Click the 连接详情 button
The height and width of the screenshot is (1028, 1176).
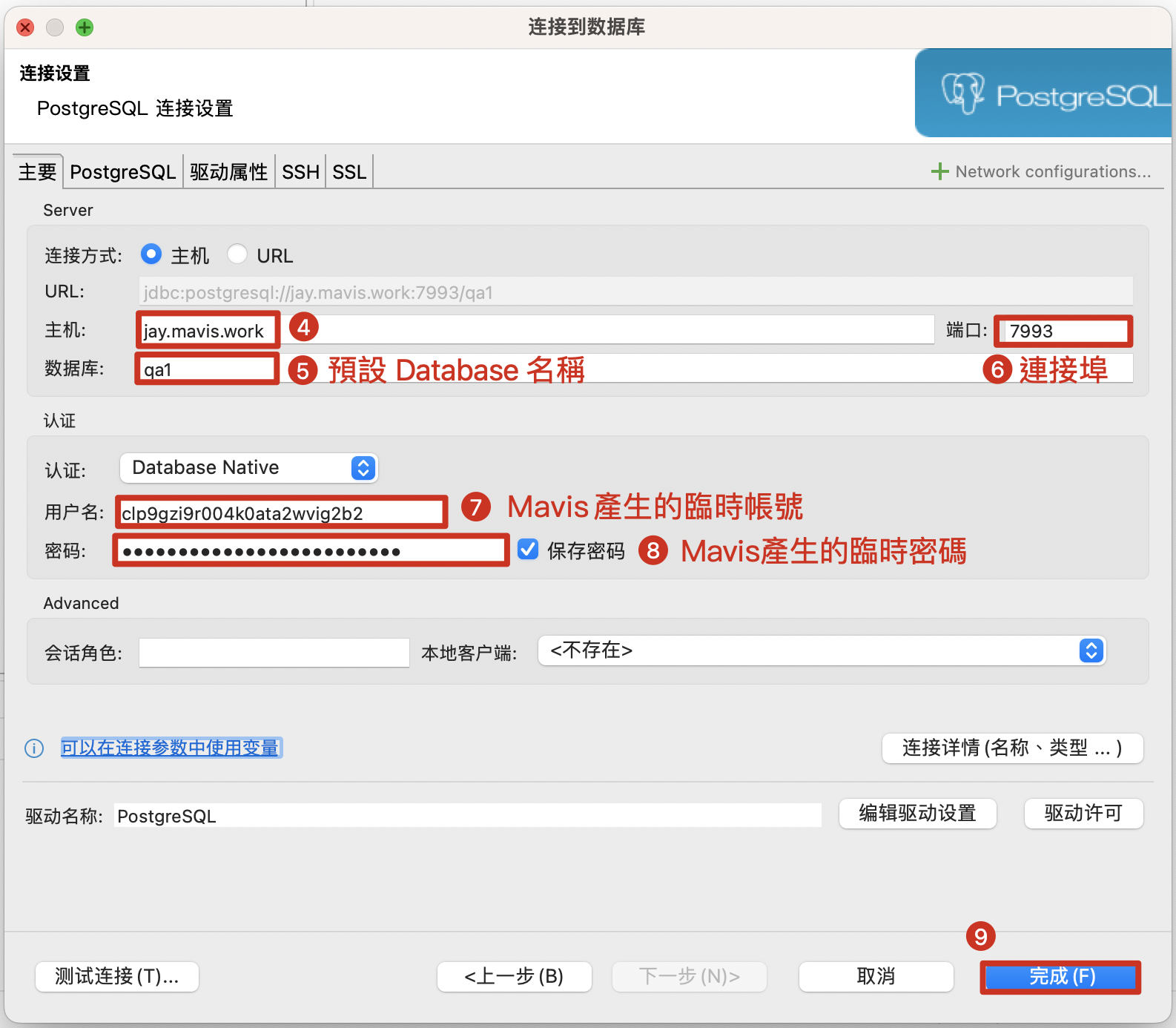tap(1012, 748)
